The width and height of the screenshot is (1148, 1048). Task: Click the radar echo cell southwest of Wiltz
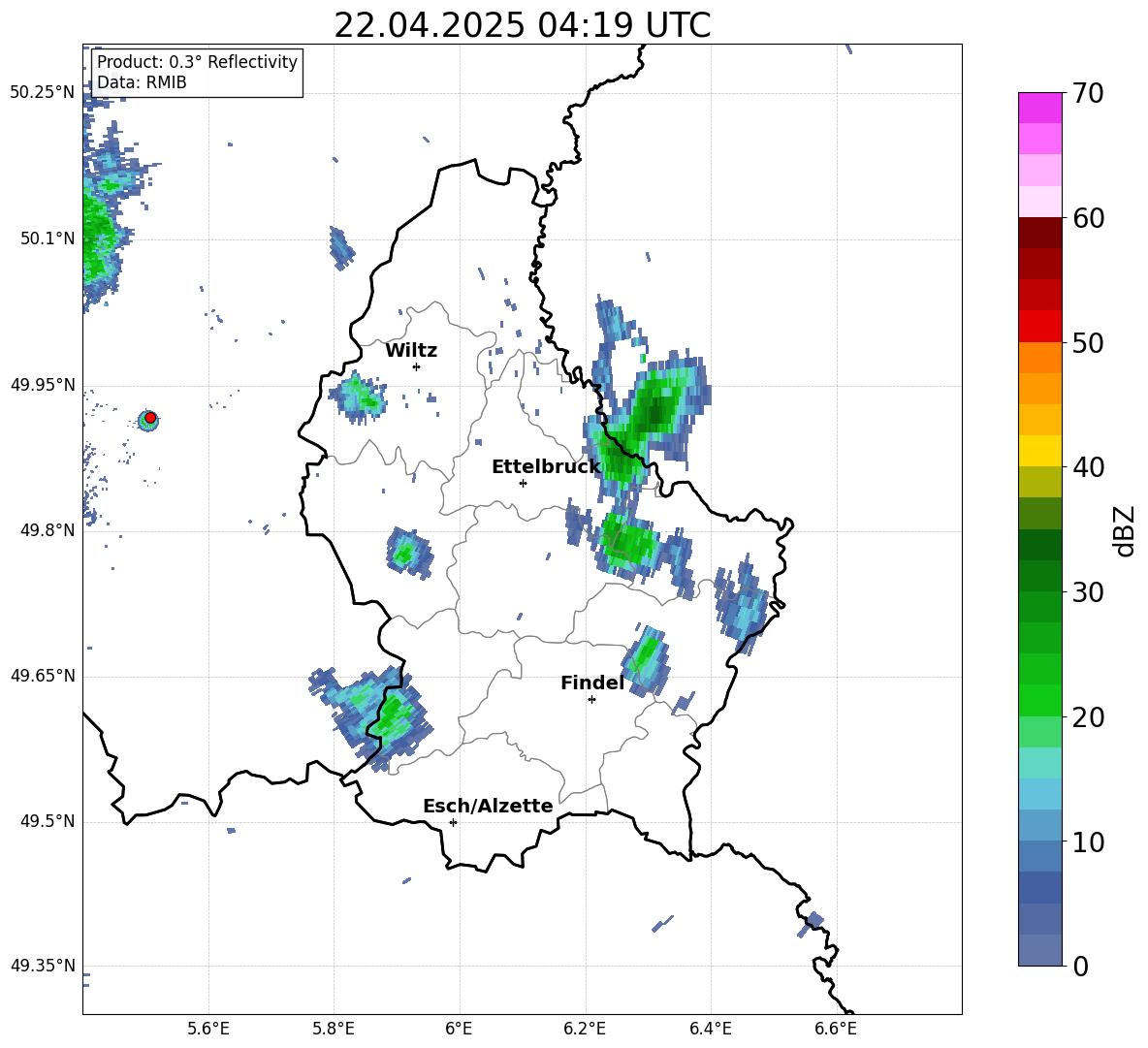[x=359, y=397]
